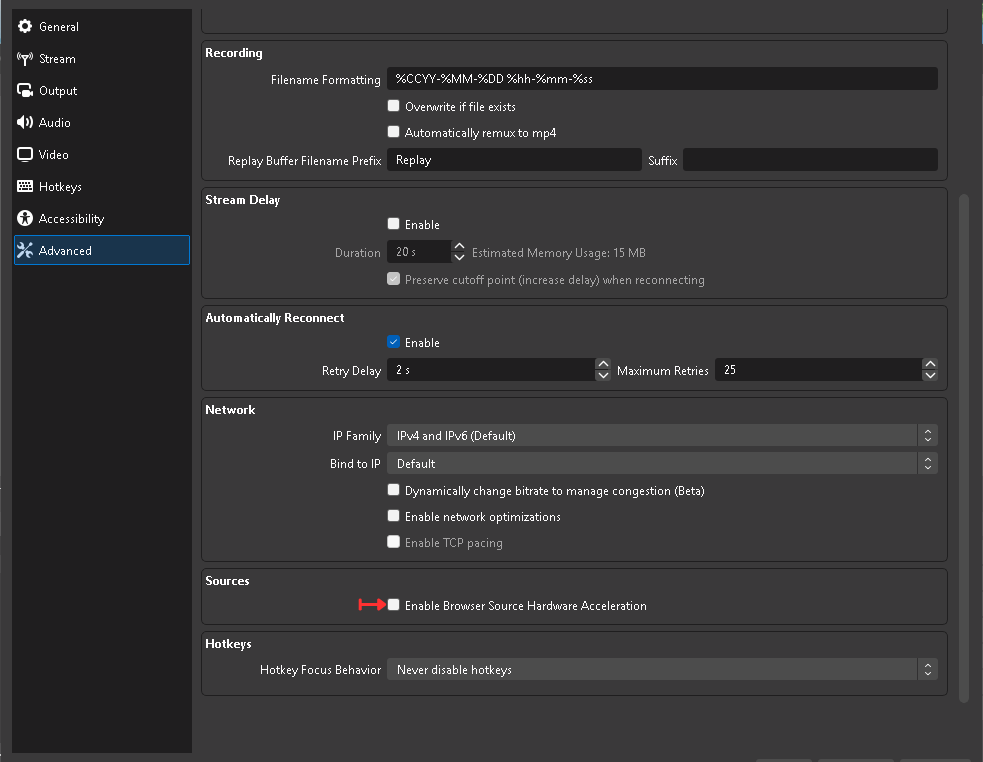Click 'Estimated Memory Usage: 15 MB' text
Screen dimensions: 983x762
coord(559,253)
